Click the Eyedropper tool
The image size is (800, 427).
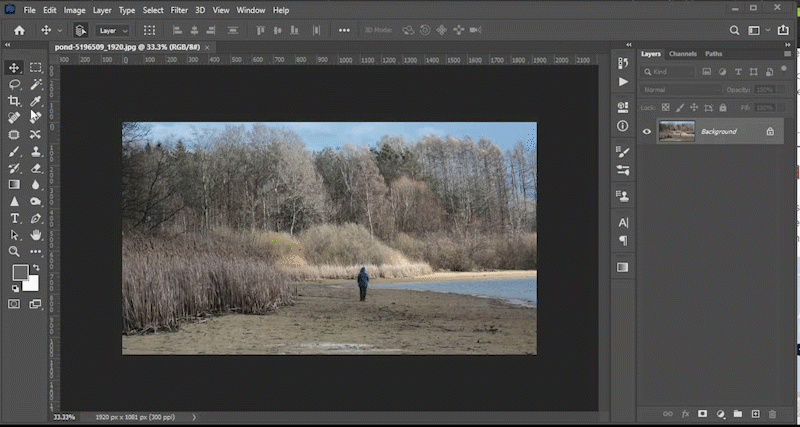point(36,101)
